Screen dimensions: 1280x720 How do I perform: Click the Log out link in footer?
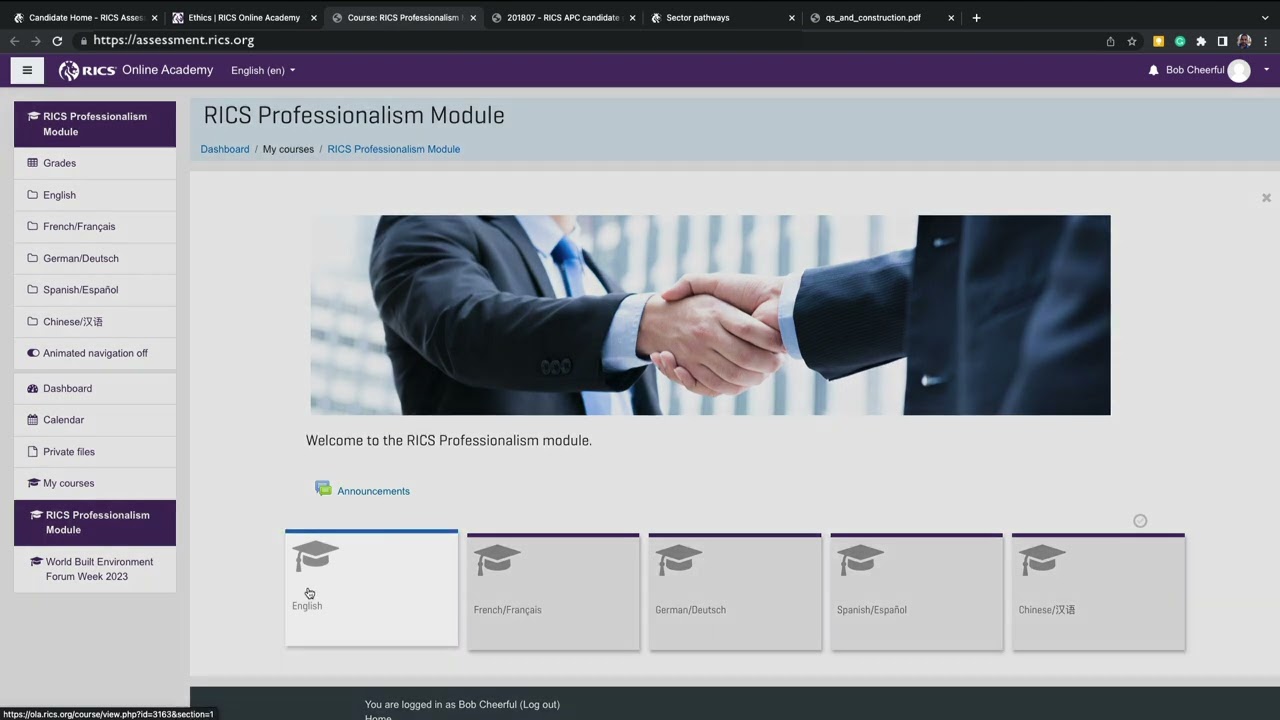click(538, 705)
